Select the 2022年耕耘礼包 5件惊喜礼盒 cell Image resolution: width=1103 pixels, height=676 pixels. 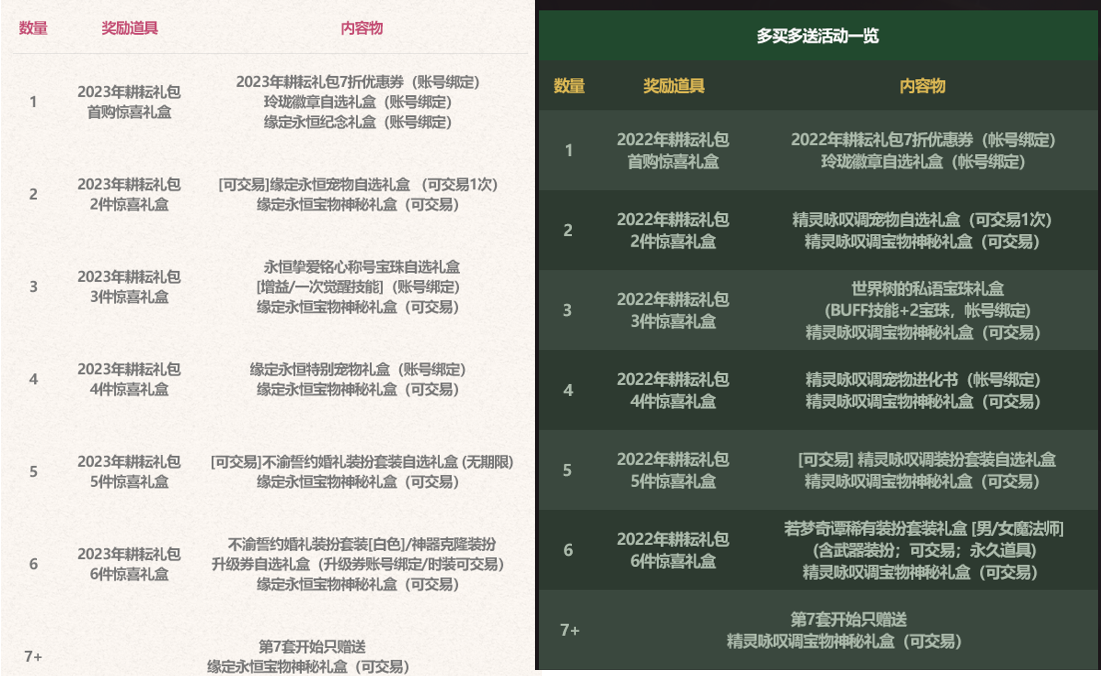tap(673, 470)
